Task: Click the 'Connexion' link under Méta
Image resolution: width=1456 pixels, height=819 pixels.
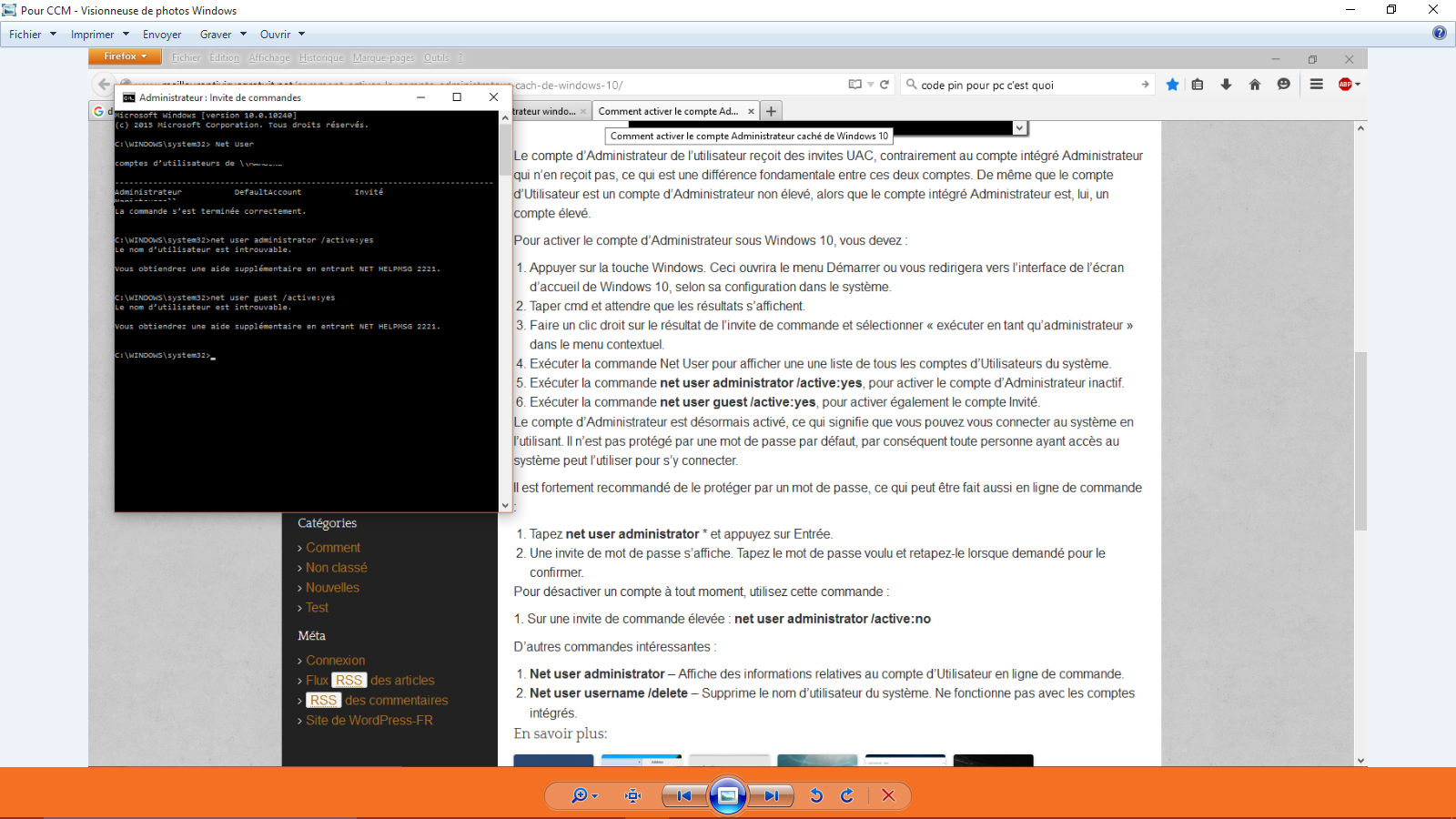Action: pyautogui.click(x=335, y=661)
